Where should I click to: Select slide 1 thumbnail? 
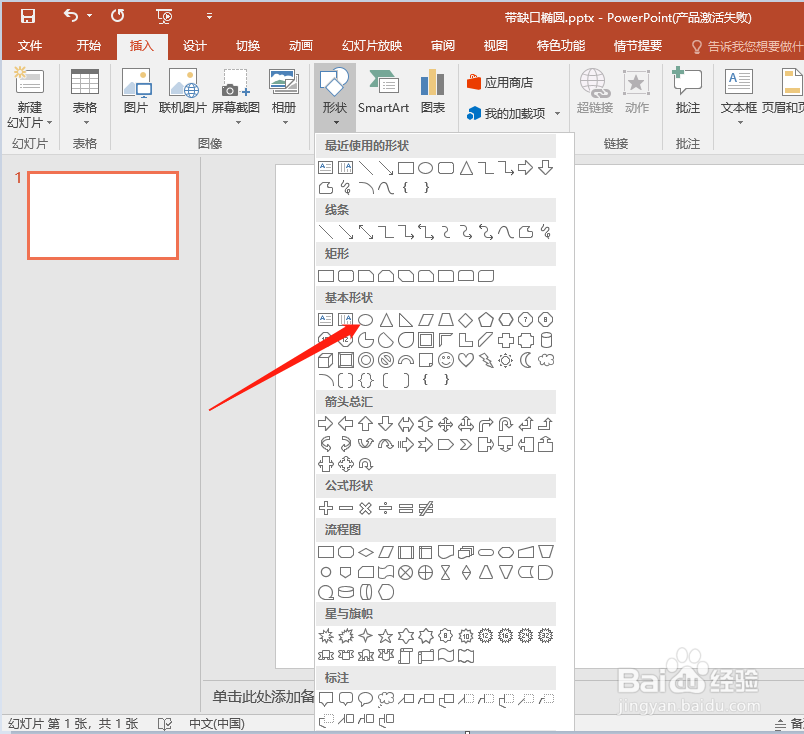103,215
